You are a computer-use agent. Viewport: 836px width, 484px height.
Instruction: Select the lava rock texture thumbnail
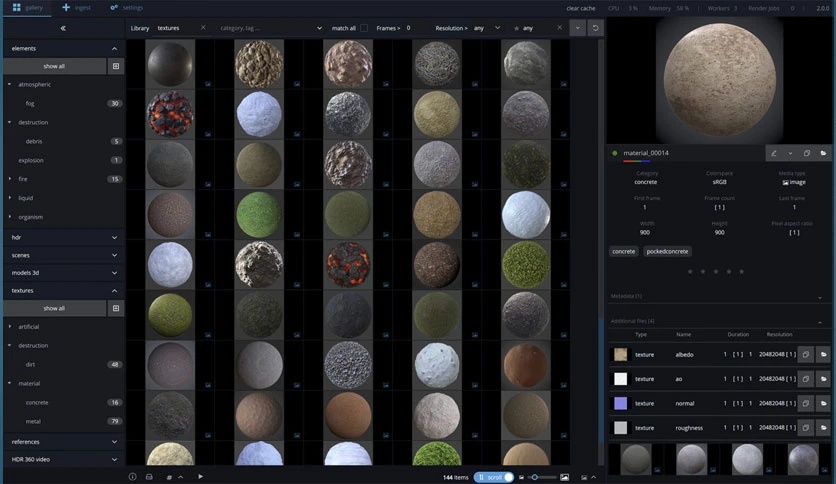170,114
